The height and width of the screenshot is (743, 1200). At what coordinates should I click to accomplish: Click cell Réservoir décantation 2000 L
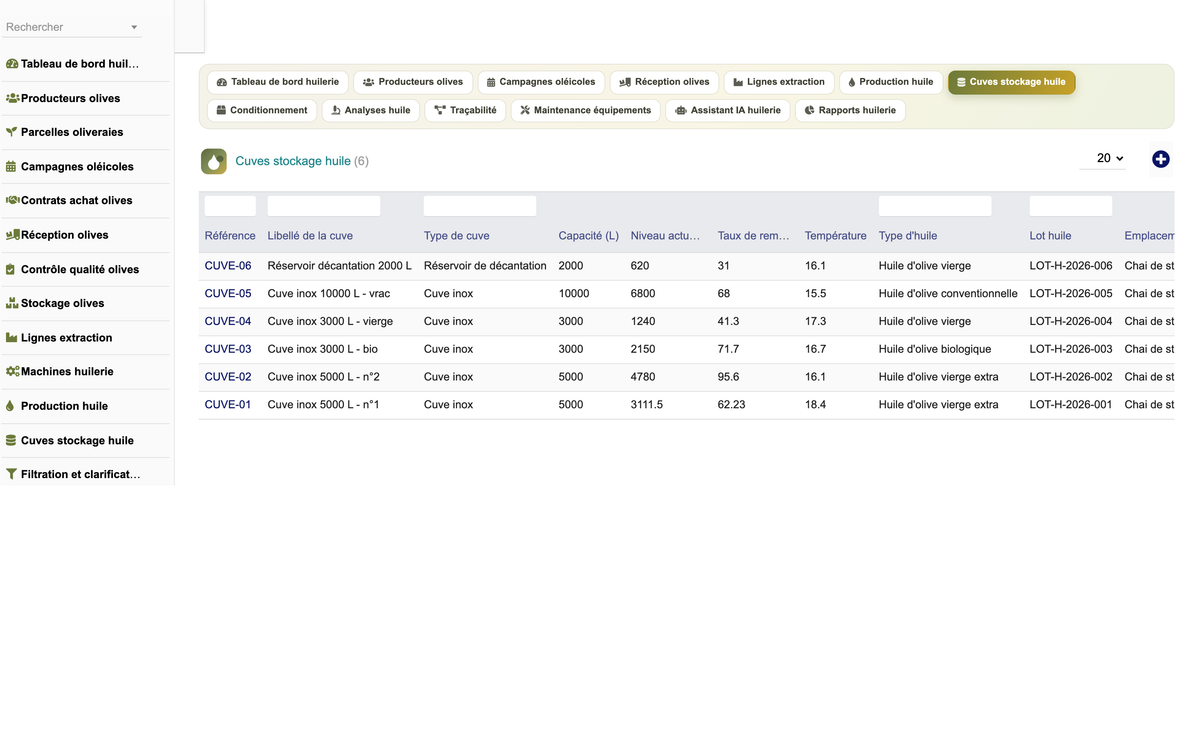click(340, 266)
